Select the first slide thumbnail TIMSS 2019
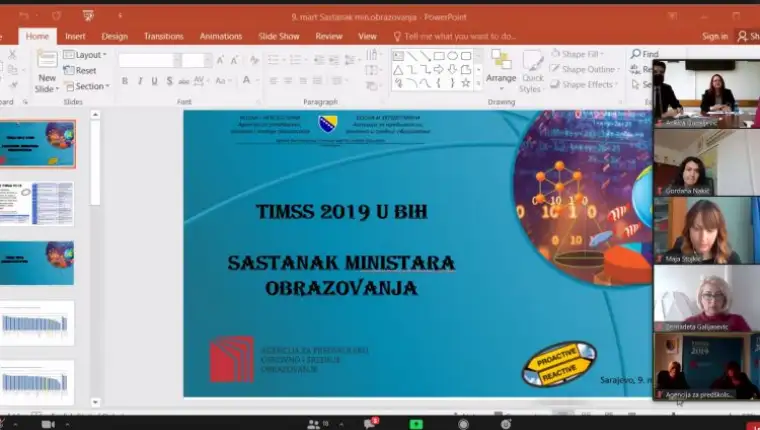Image resolution: width=760 pixels, height=430 pixels. [x=37, y=144]
